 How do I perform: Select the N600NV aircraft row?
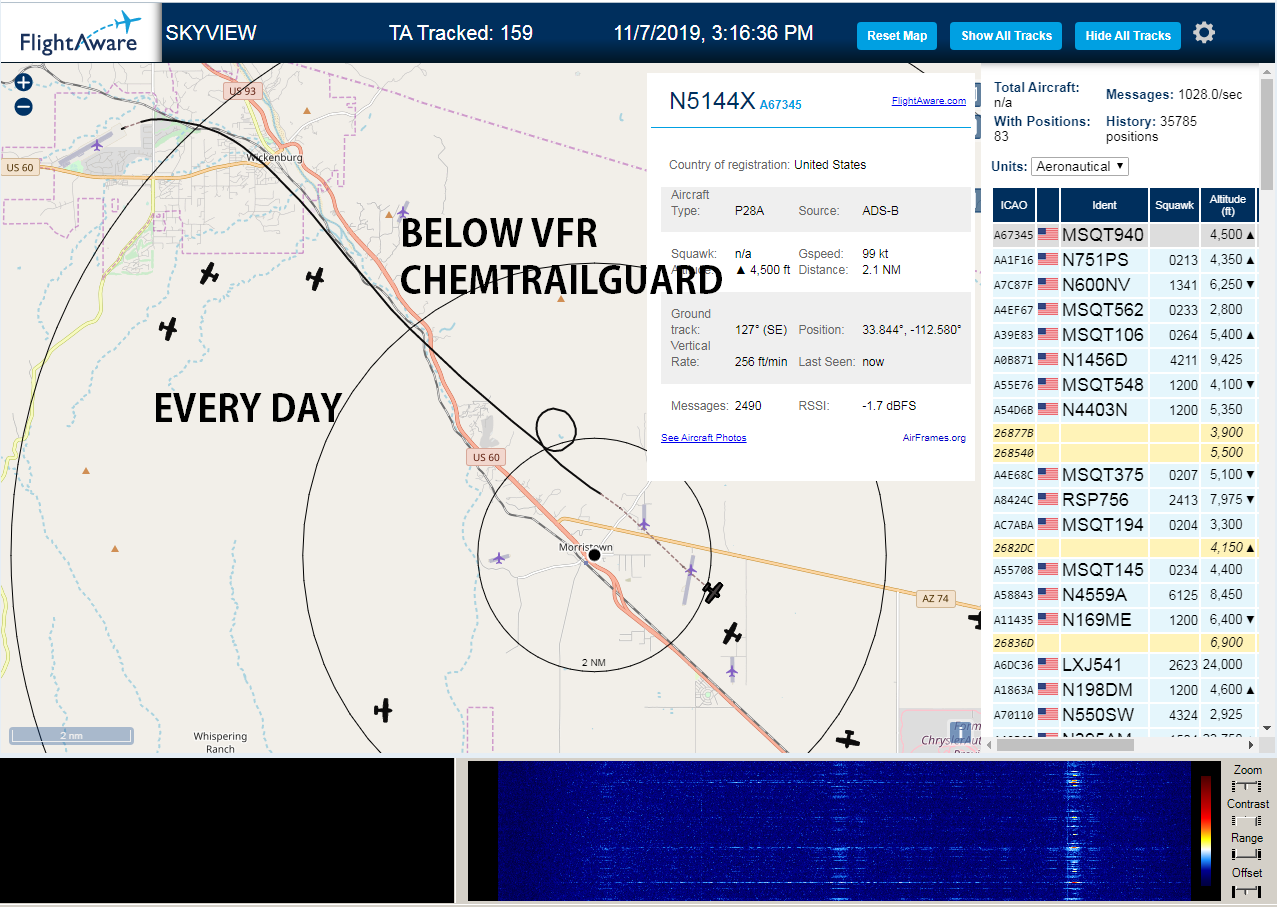(x=1124, y=285)
